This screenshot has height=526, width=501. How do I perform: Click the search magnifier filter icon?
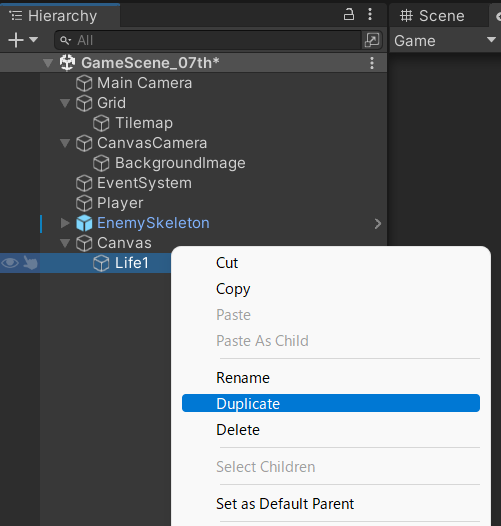click(x=65, y=41)
